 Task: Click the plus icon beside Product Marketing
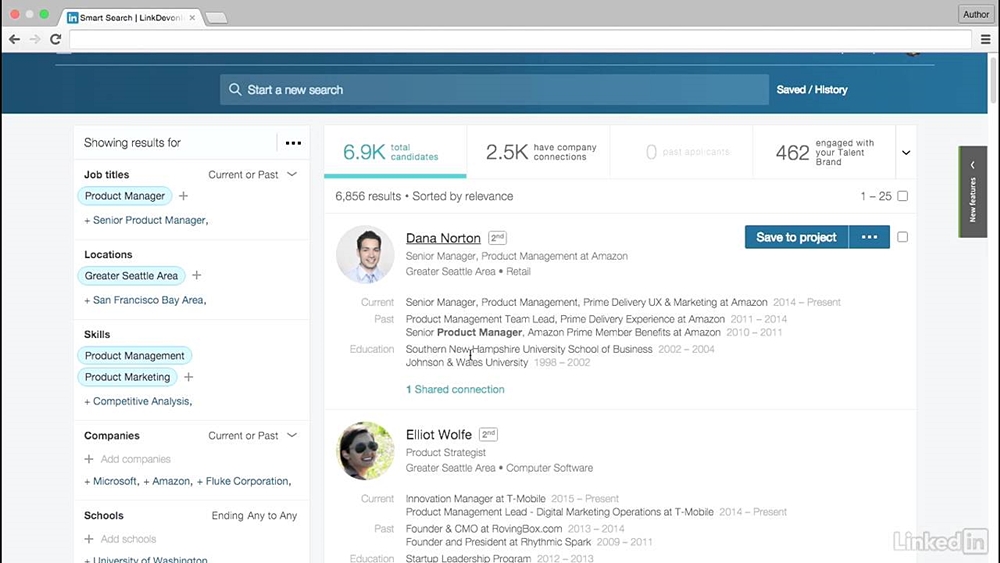[x=189, y=377]
